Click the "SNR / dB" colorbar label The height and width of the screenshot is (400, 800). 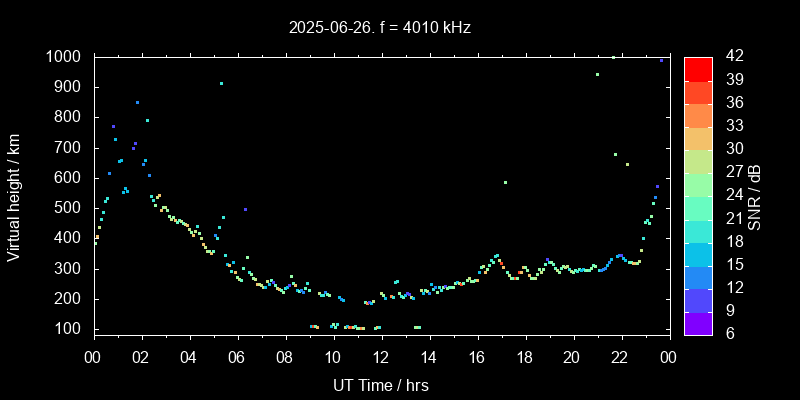pos(755,196)
